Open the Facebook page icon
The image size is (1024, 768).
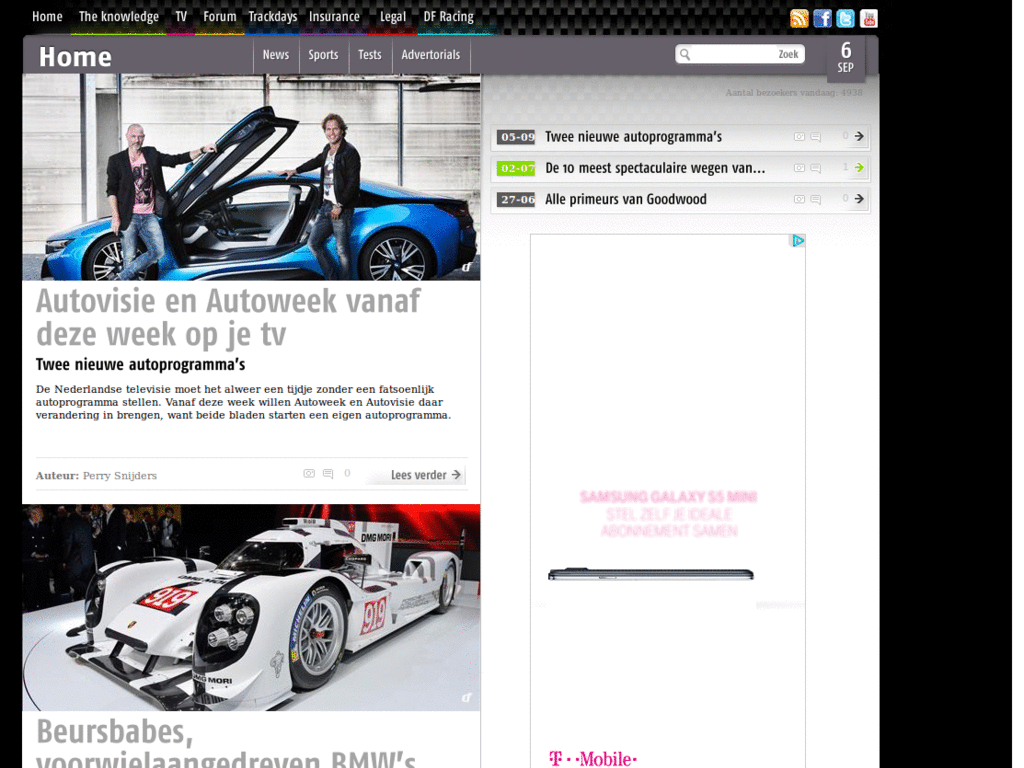(x=822, y=18)
